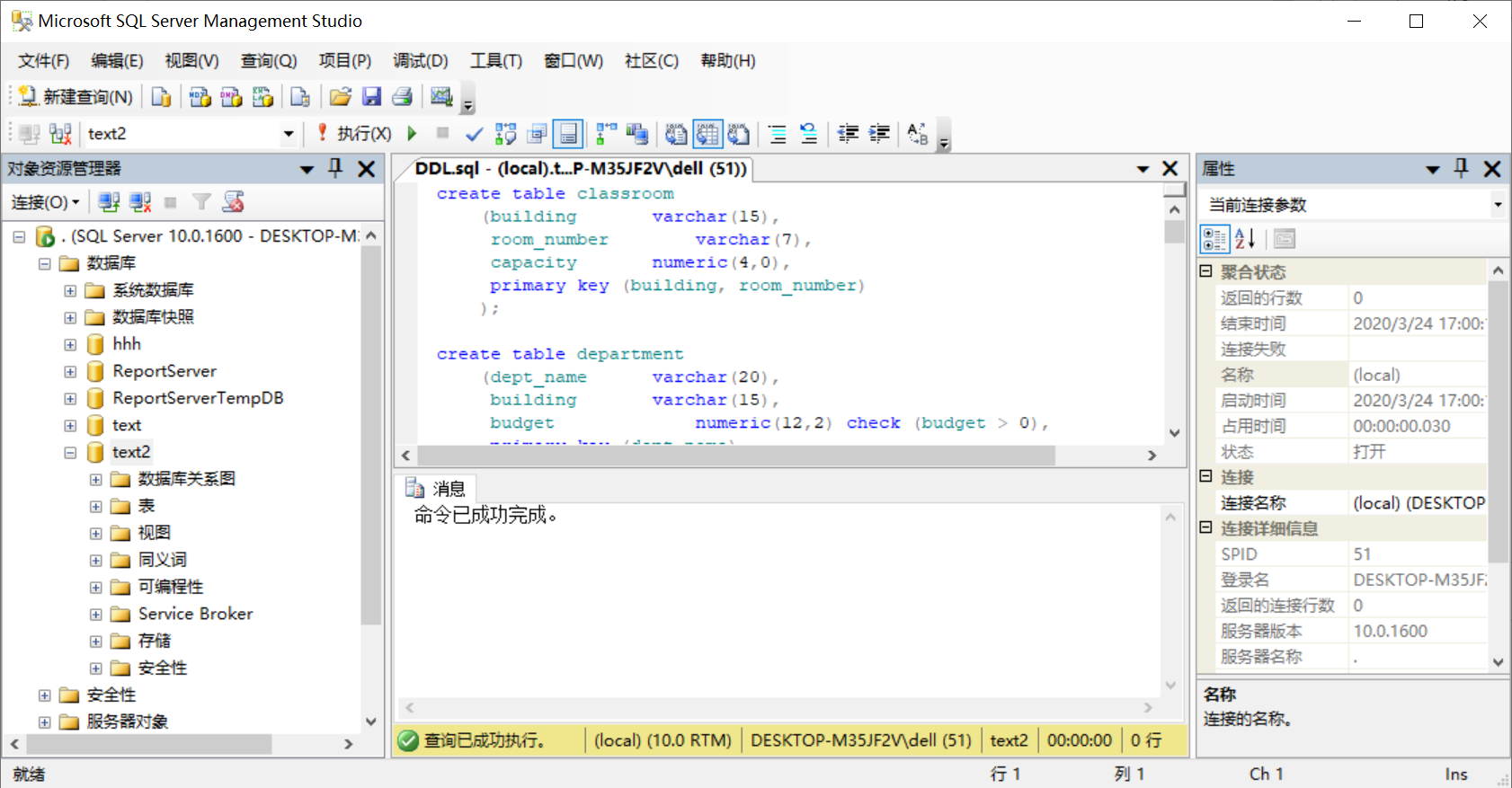Click Comment out selected lines icon
Image resolution: width=1512 pixels, height=788 pixels.
[778, 134]
